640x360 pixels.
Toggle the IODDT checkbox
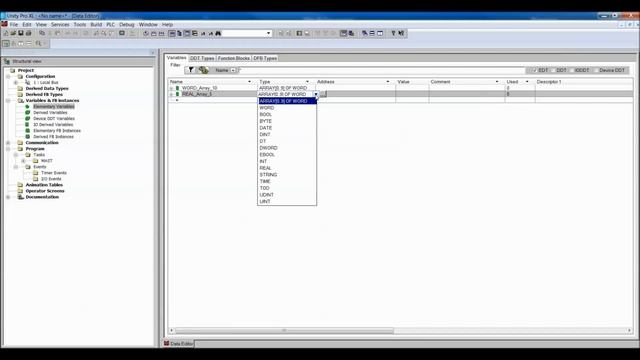571,70
